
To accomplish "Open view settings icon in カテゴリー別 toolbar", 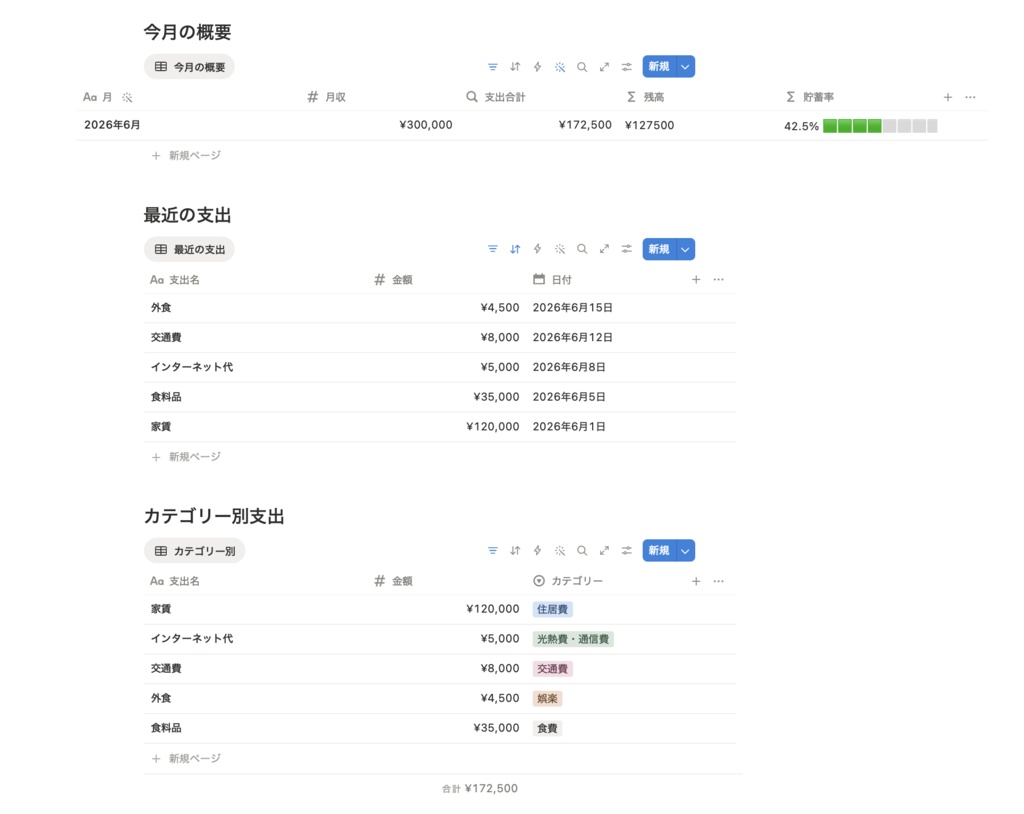I will pyautogui.click(x=626, y=551).
